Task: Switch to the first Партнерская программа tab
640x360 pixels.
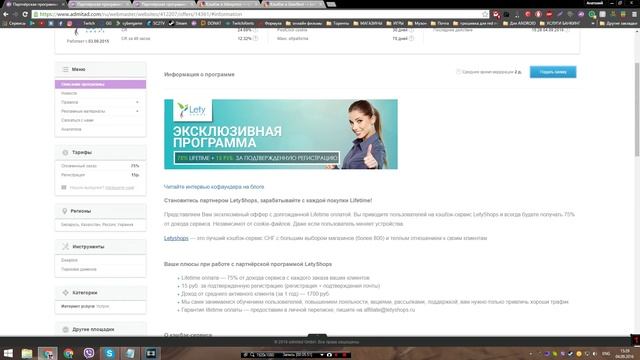Action: coord(35,4)
